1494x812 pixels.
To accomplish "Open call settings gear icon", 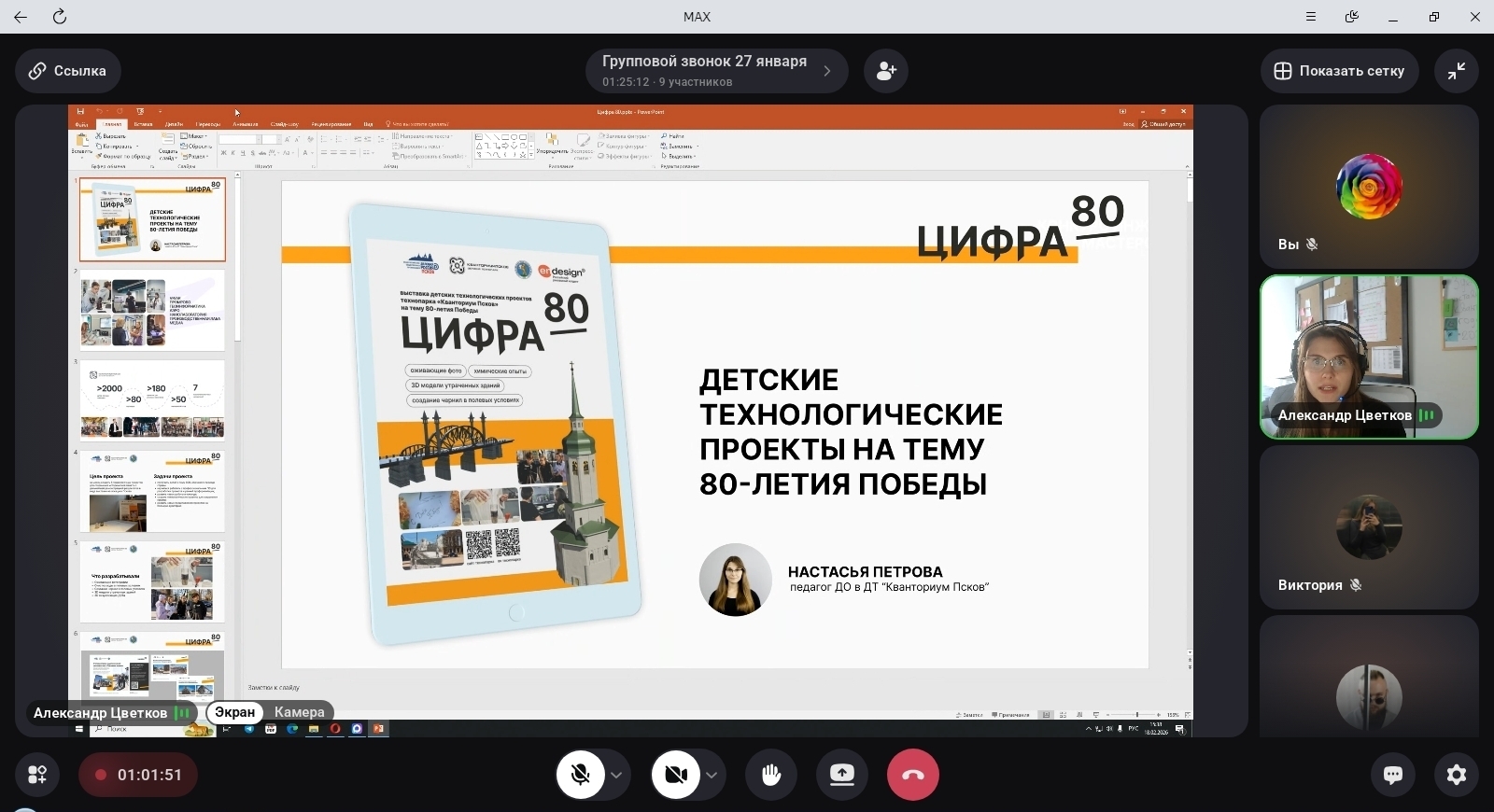I will 1456,775.
